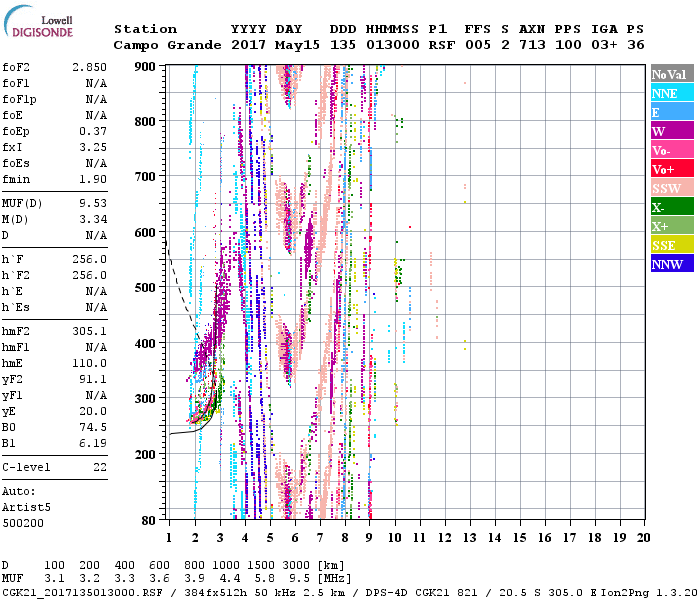This screenshot has height=600, width=700.
Task: Click the foF2 value 2.850
Action: tap(89, 67)
